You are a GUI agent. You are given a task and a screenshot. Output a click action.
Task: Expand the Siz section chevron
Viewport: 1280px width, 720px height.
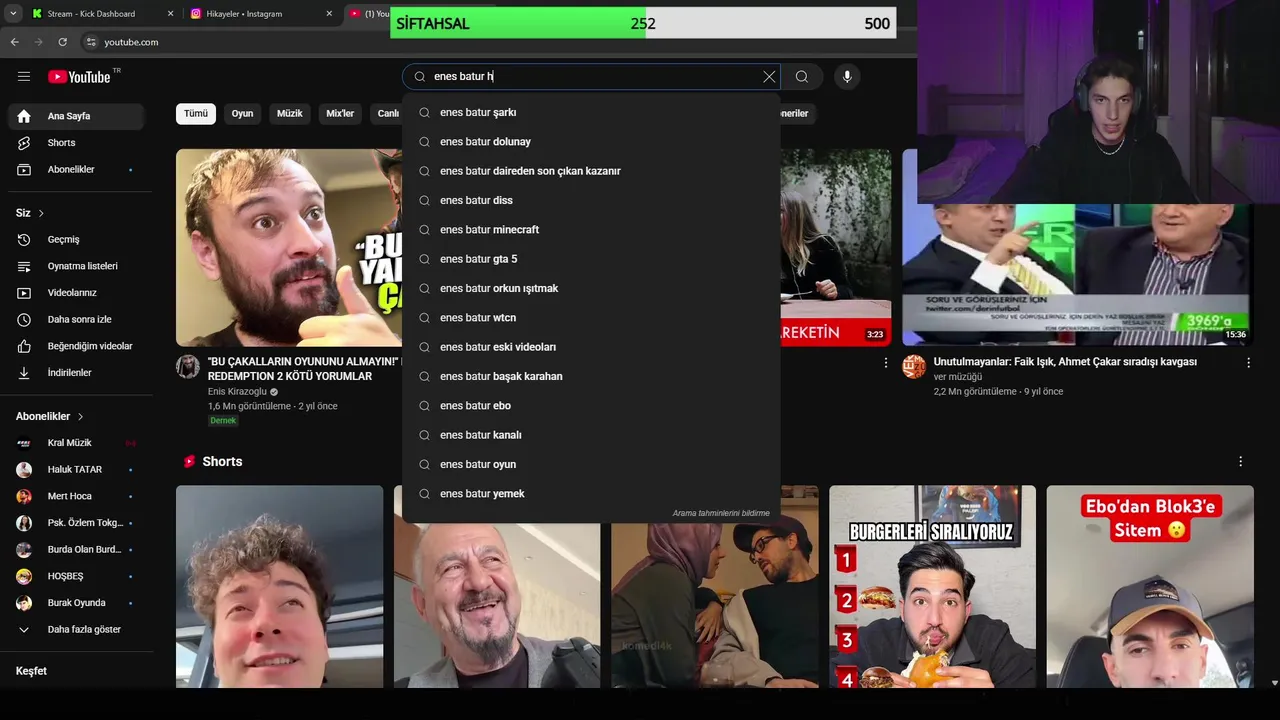41,213
